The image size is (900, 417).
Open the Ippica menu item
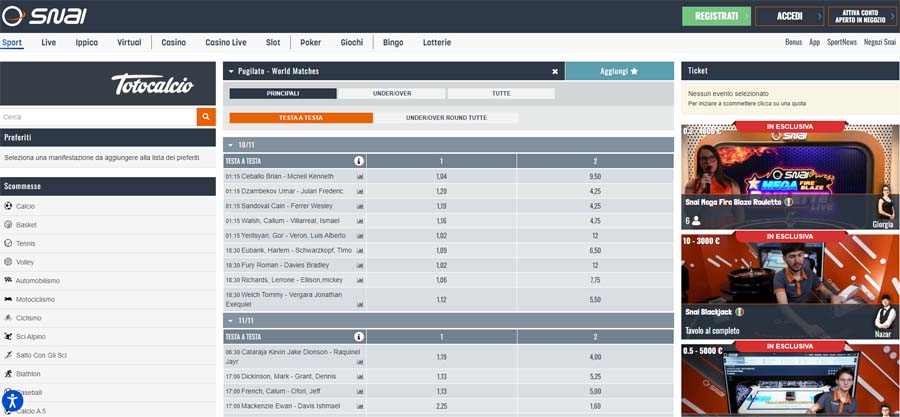click(87, 42)
